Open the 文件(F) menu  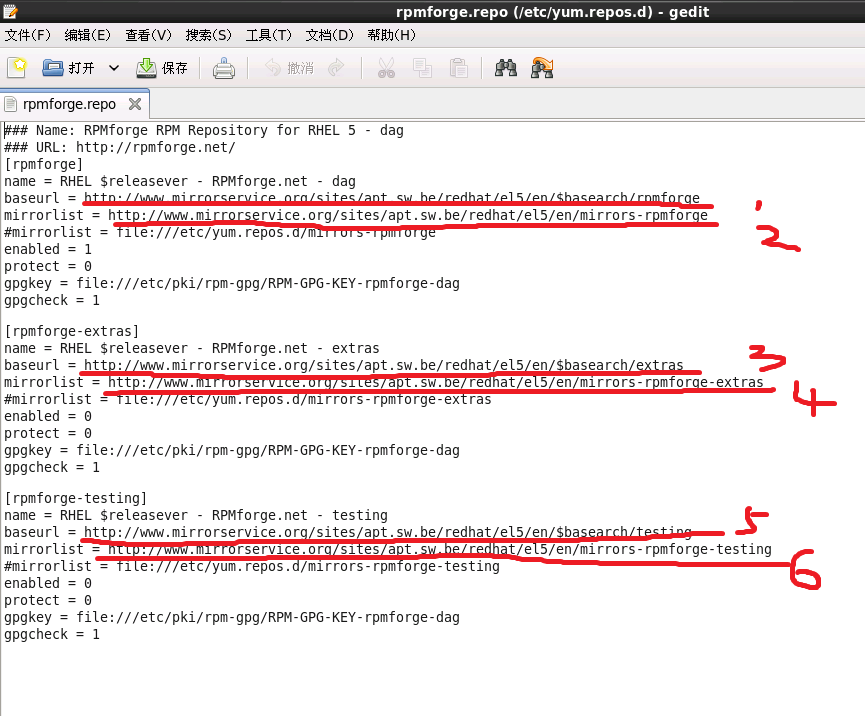[28, 35]
